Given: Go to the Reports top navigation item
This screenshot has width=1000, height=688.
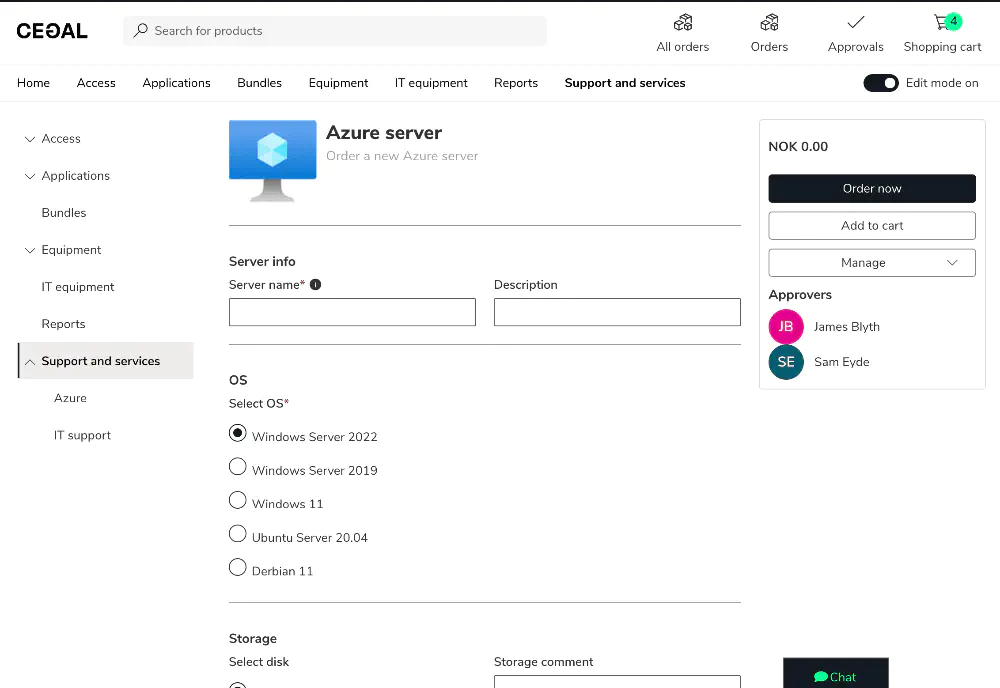Looking at the screenshot, I should [516, 83].
